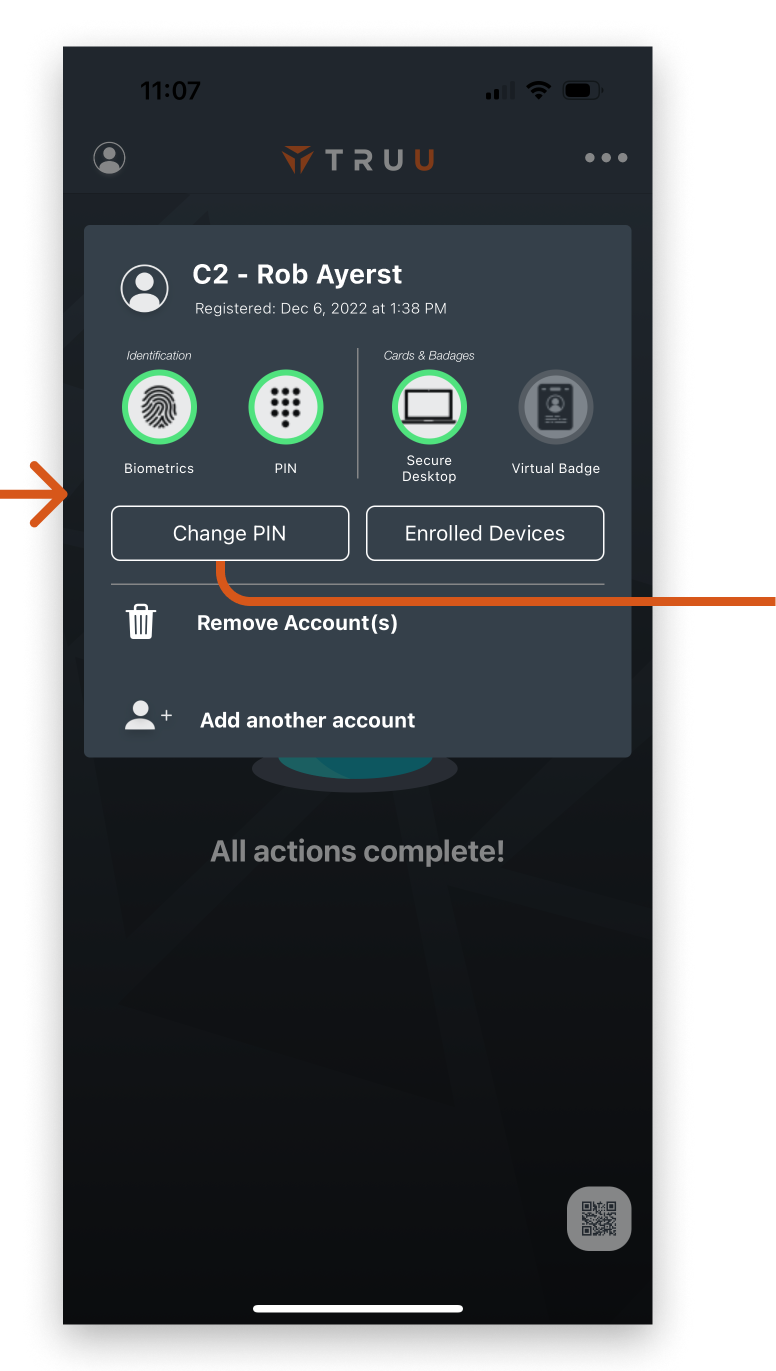Open the Virtual Badge icon
776x1371 pixels.
pos(556,408)
